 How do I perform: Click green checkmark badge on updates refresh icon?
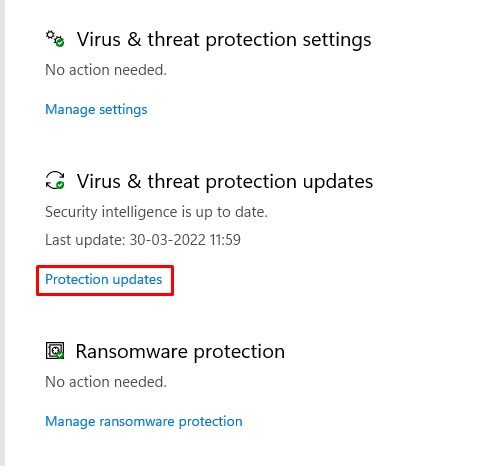coord(60,185)
